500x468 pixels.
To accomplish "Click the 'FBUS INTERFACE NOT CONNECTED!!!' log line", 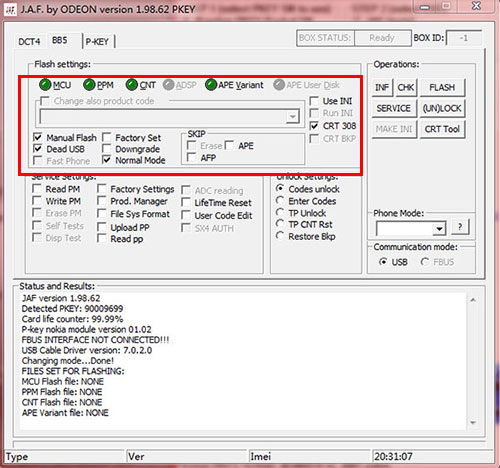I will (x=95, y=340).
